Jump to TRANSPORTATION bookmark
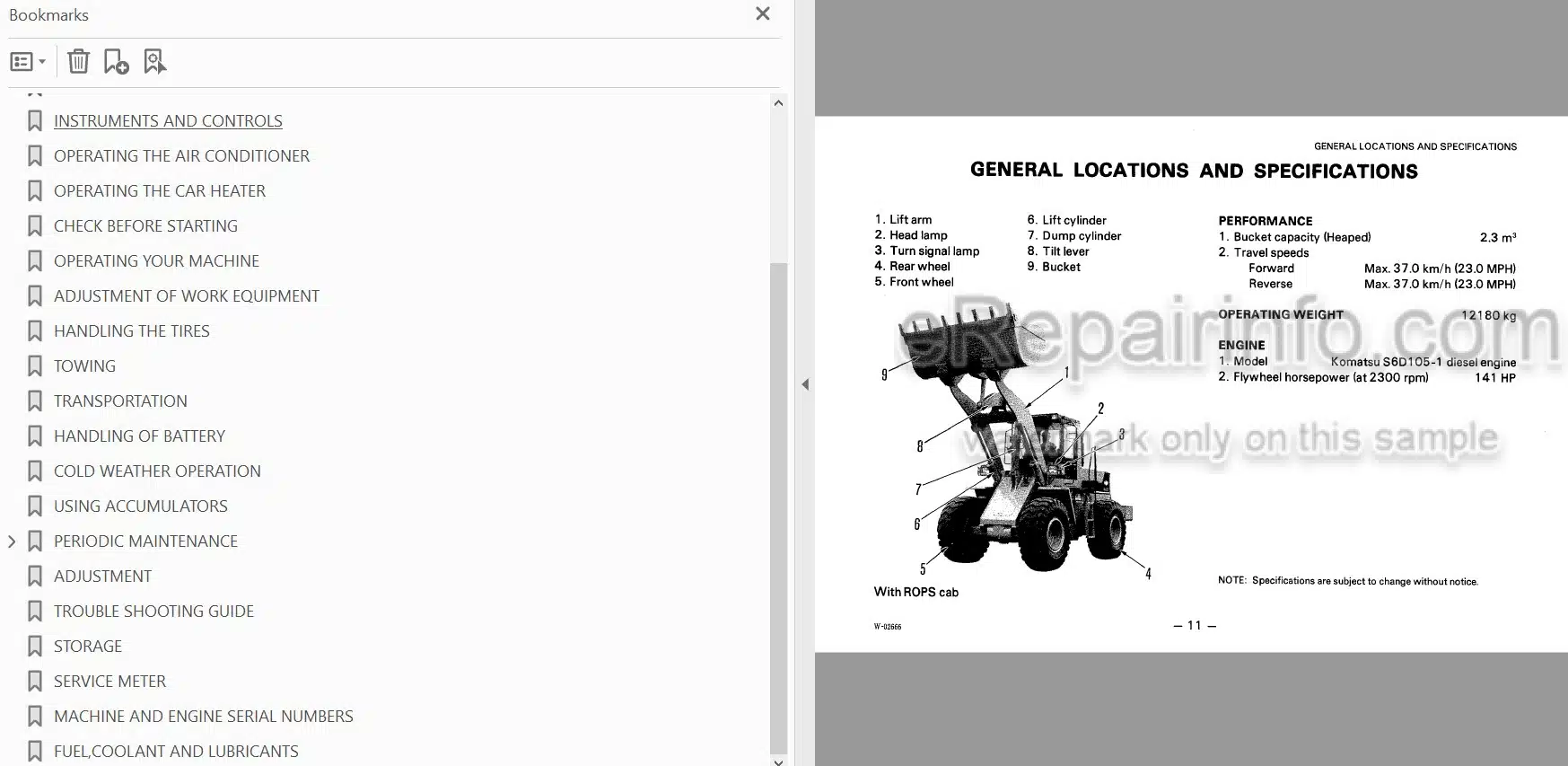 click(x=120, y=401)
